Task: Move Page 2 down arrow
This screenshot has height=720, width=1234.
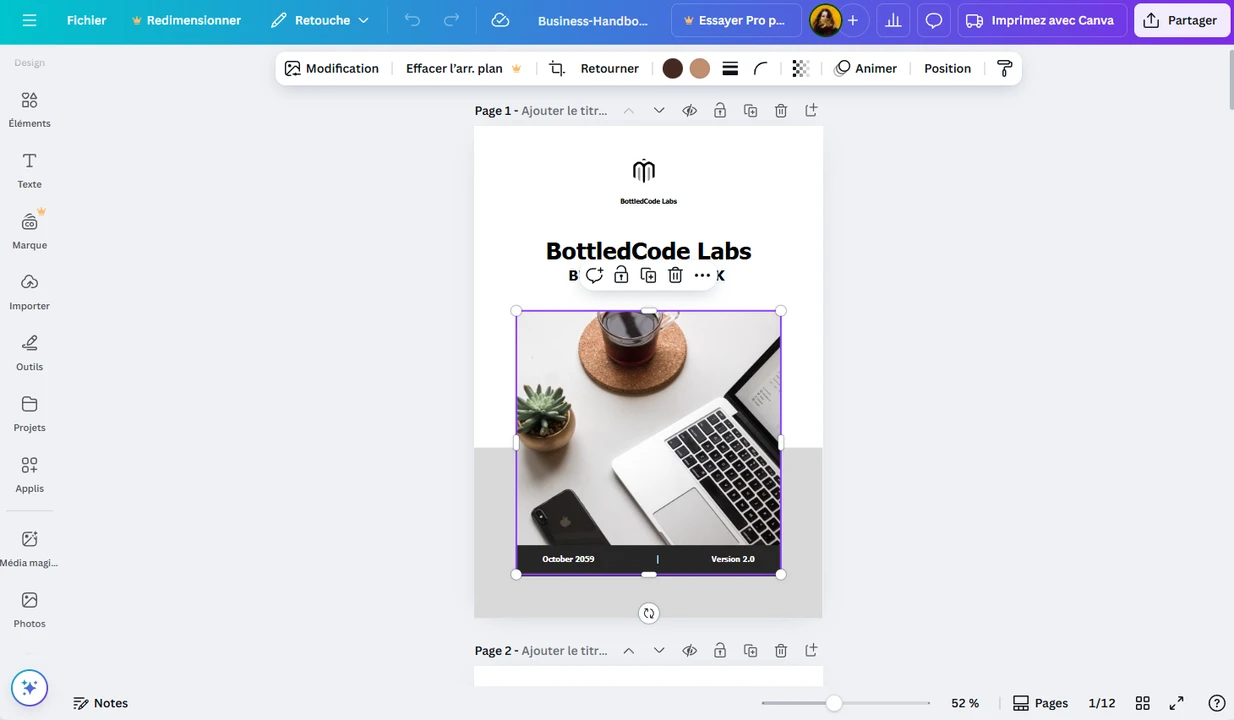Action: point(659,651)
